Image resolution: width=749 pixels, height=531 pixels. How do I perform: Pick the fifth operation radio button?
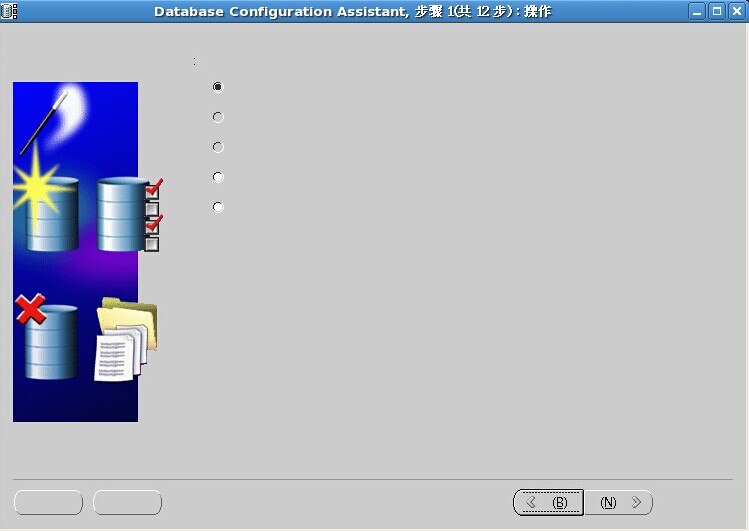coord(218,207)
